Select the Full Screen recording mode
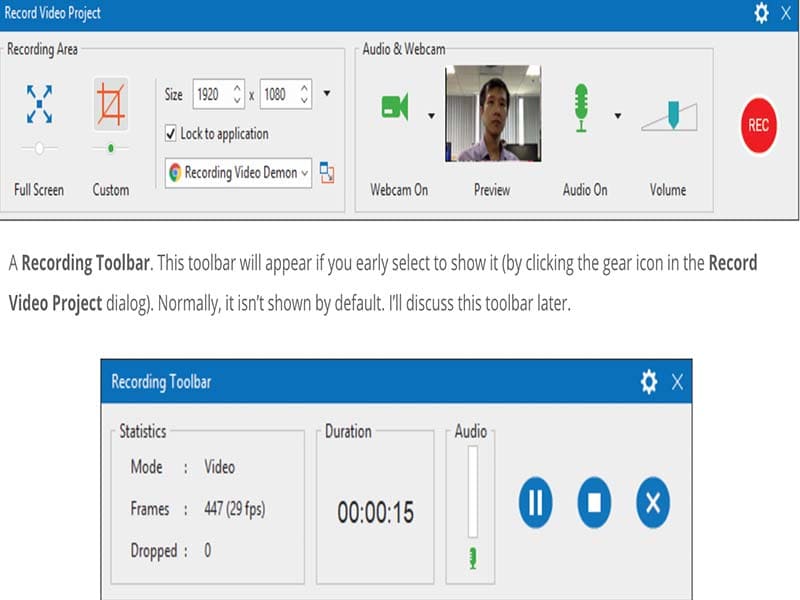The width and height of the screenshot is (800, 600). tap(38, 103)
